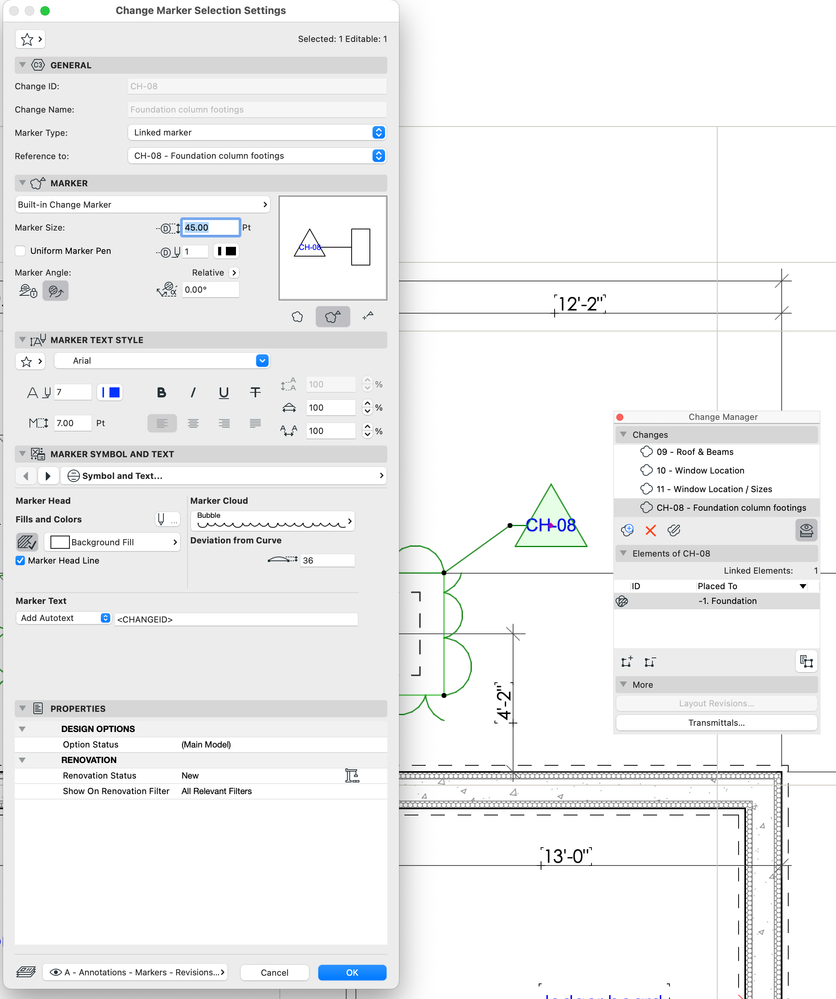Image resolution: width=836 pixels, height=999 pixels.
Task: Collapse the MARKER TEXT STYLE section
Action: (x=22, y=340)
